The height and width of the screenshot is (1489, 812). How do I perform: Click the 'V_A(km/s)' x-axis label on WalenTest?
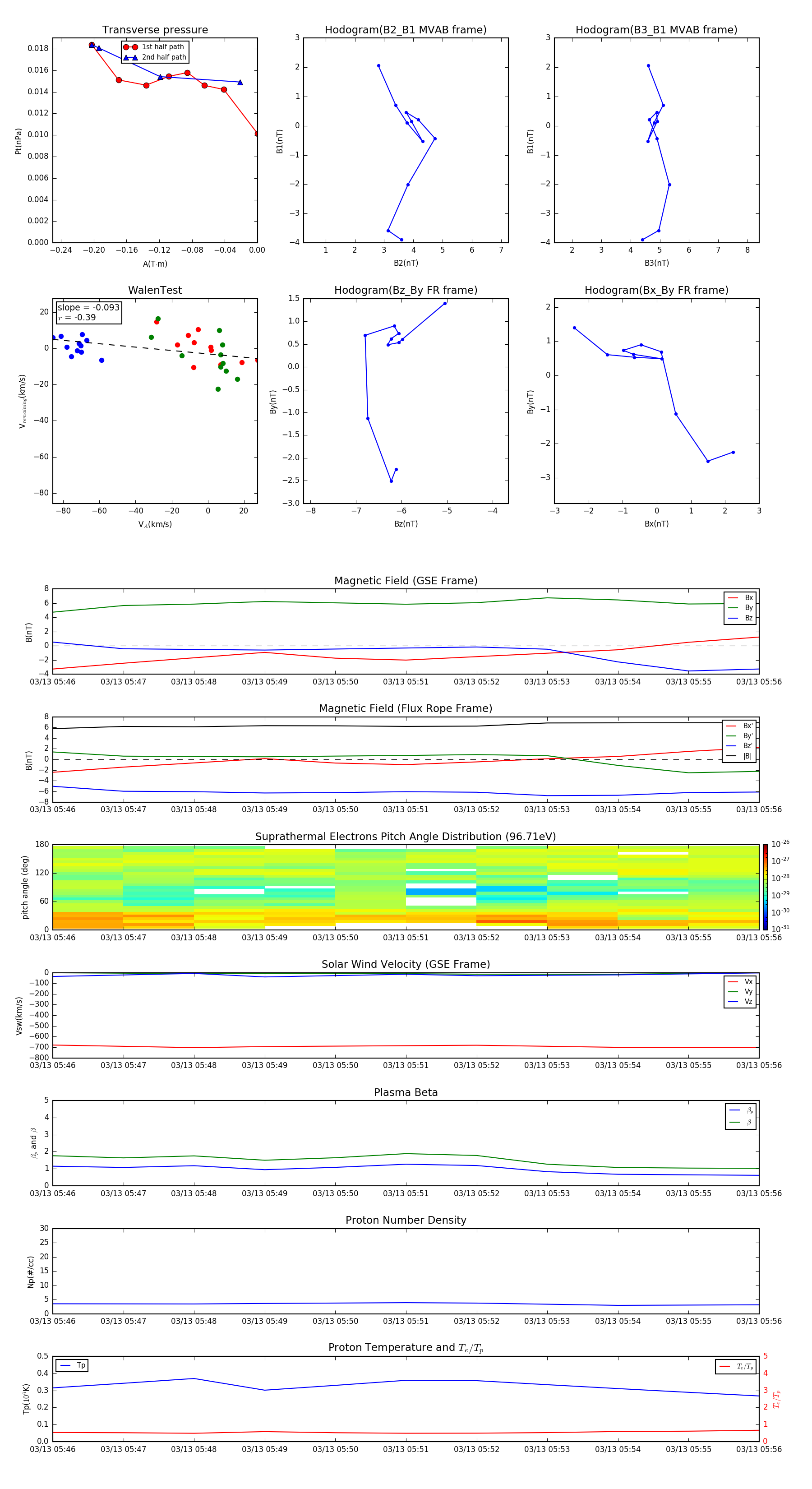click(155, 524)
